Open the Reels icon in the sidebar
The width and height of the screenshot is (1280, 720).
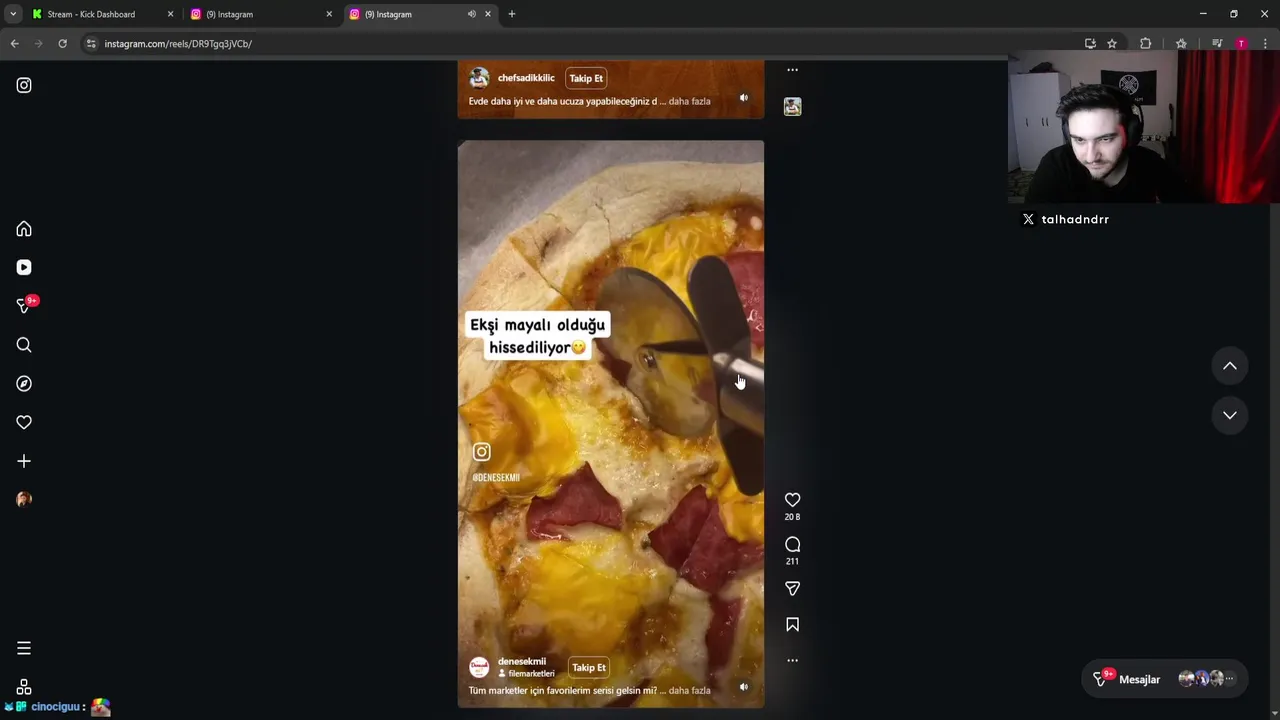[x=24, y=267]
